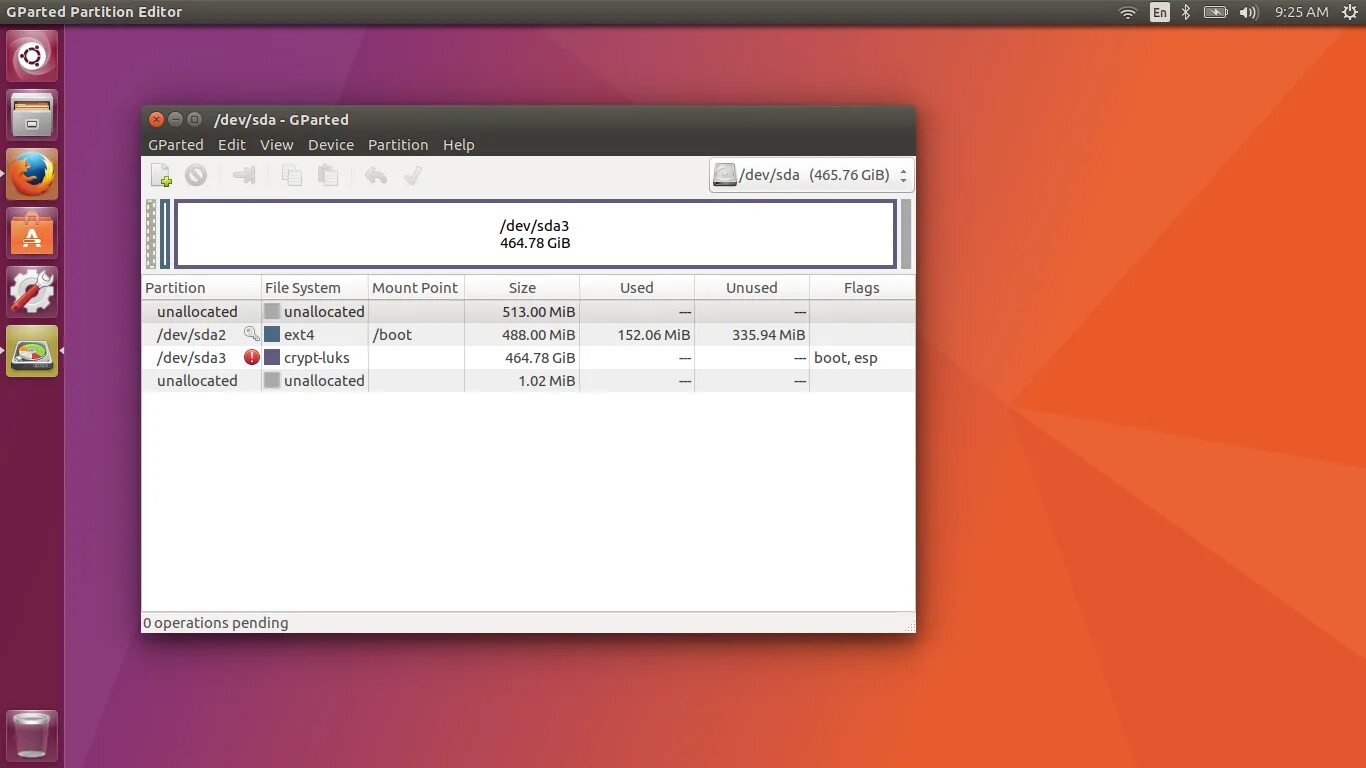Open the Help menu
This screenshot has width=1366, height=768.
tap(459, 145)
